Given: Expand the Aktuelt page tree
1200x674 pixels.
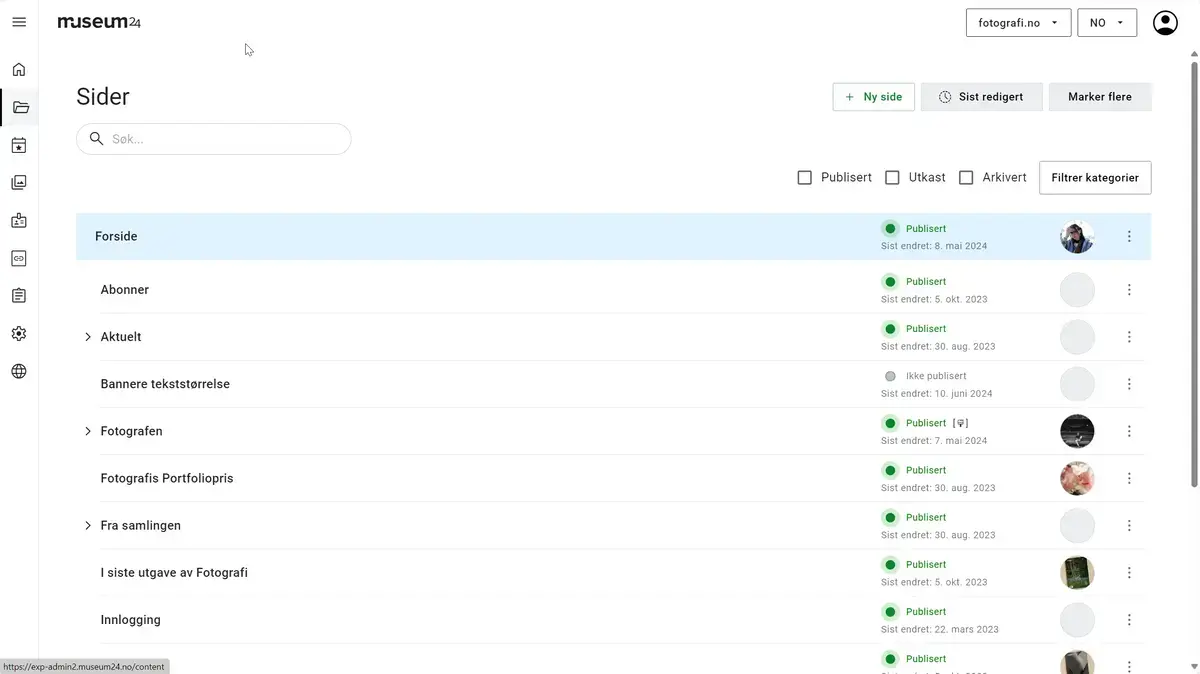Looking at the screenshot, I should (88, 337).
